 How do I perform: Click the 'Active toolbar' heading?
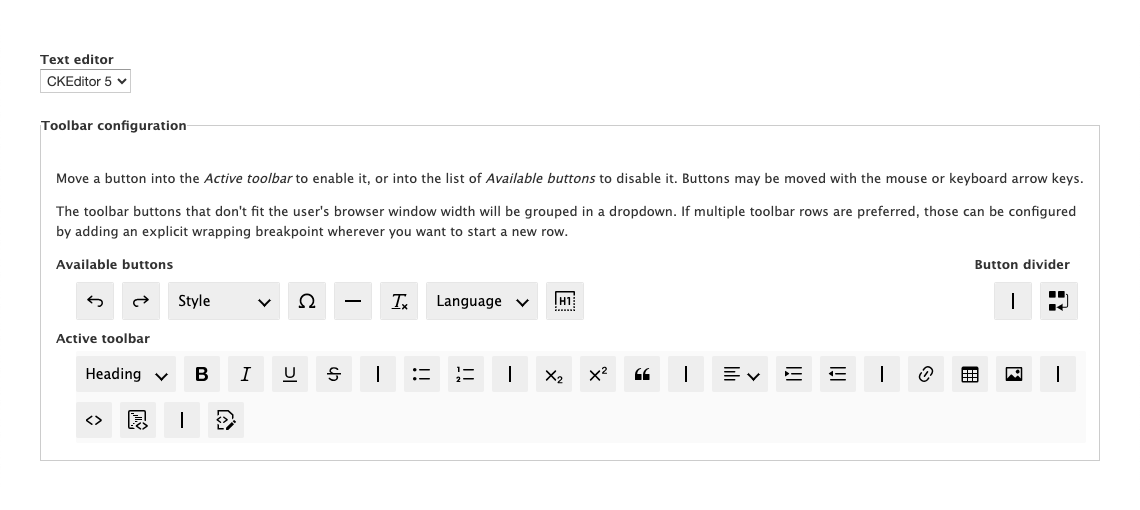click(x=103, y=338)
